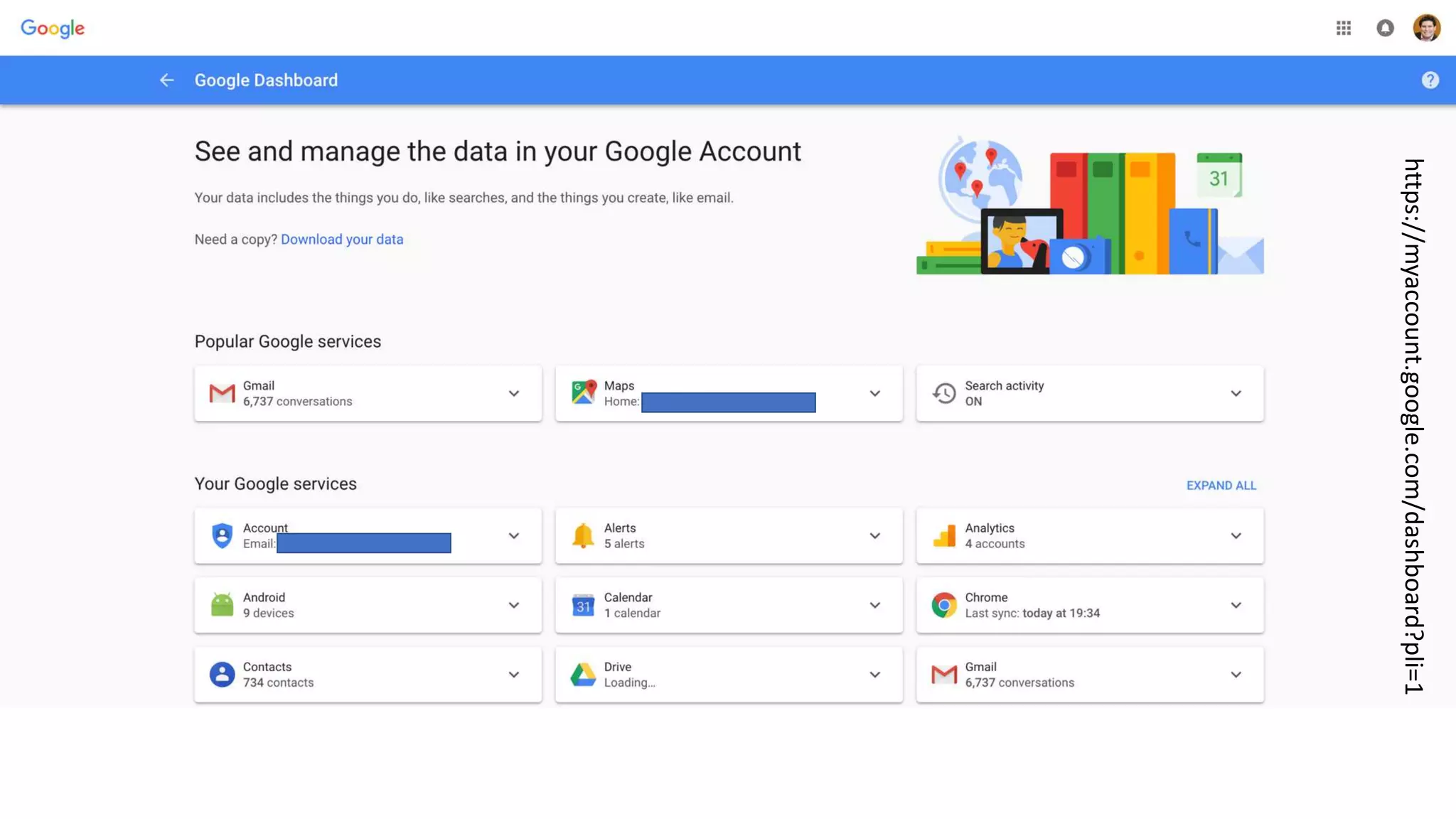Go back with the arrow icon
This screenshot has width=1456, height=819.
tap(166, 80)
